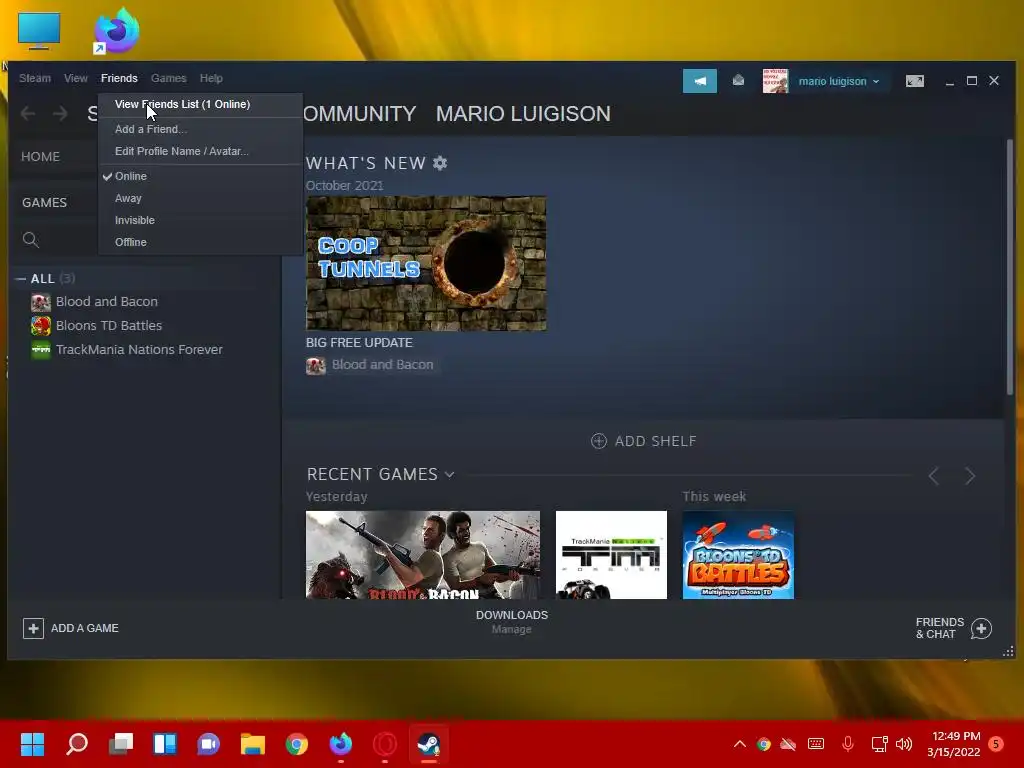Click the library vertical scrollbar
The image size is (1024, 768).
tap(1010, 268)
